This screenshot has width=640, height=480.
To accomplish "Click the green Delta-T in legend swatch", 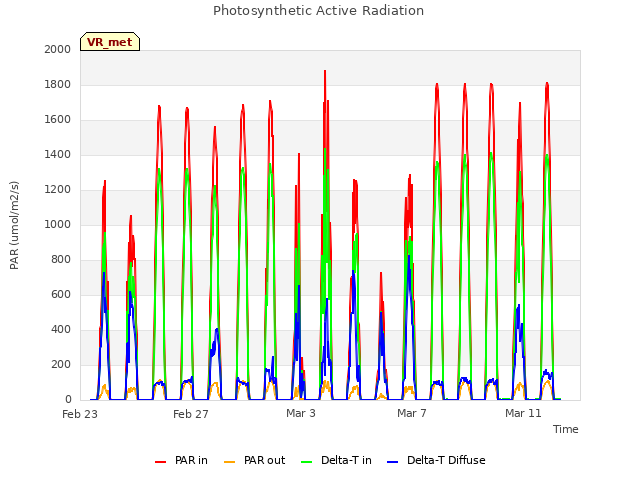I will point(307,462).
